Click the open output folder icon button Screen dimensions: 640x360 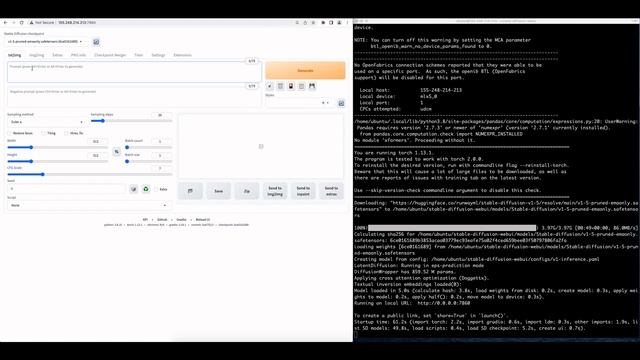click(x=190, y=191)
